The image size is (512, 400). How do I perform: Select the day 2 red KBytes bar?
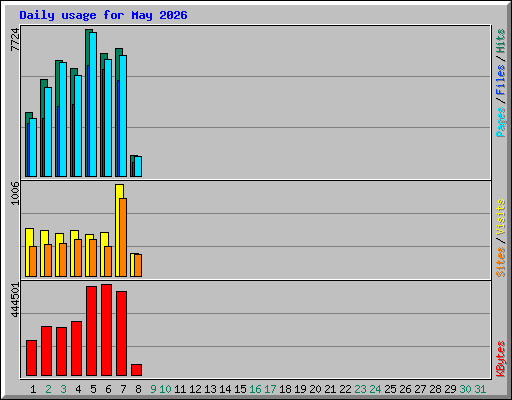click(x=46, y=351)
